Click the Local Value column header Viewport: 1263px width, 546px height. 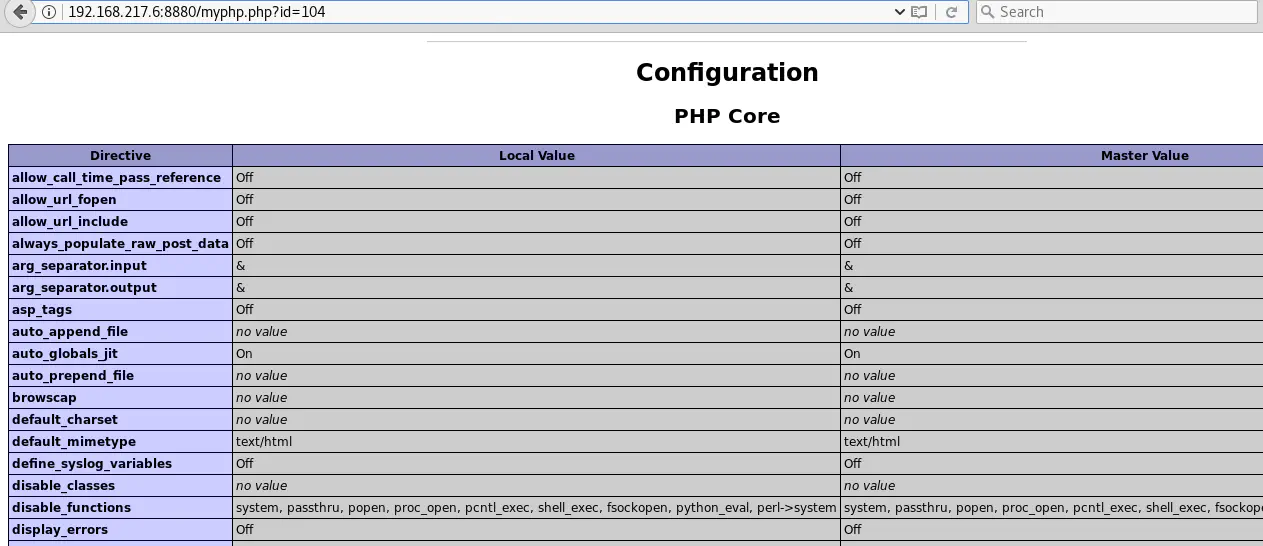(x=536, y=155)
